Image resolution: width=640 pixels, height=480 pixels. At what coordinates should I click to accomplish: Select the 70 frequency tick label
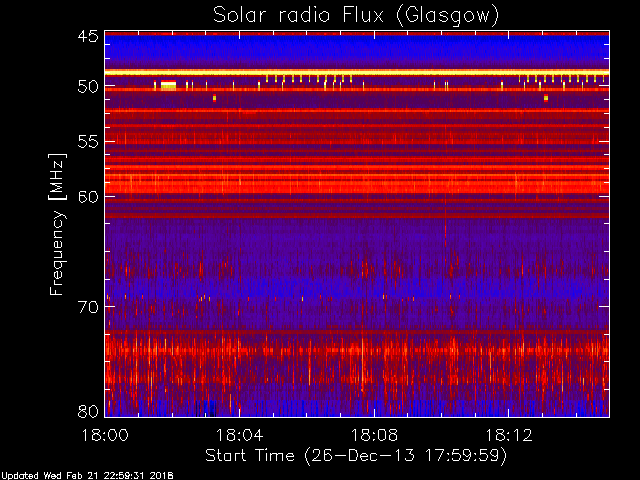point(88,307)
